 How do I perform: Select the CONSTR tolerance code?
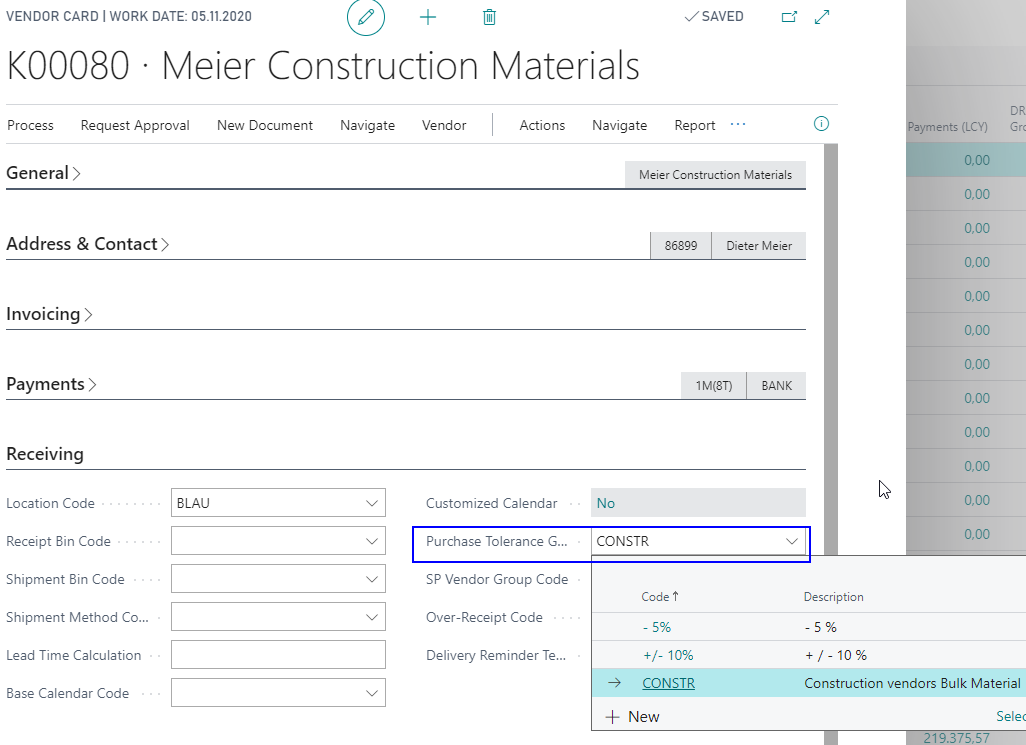point(668,683)
